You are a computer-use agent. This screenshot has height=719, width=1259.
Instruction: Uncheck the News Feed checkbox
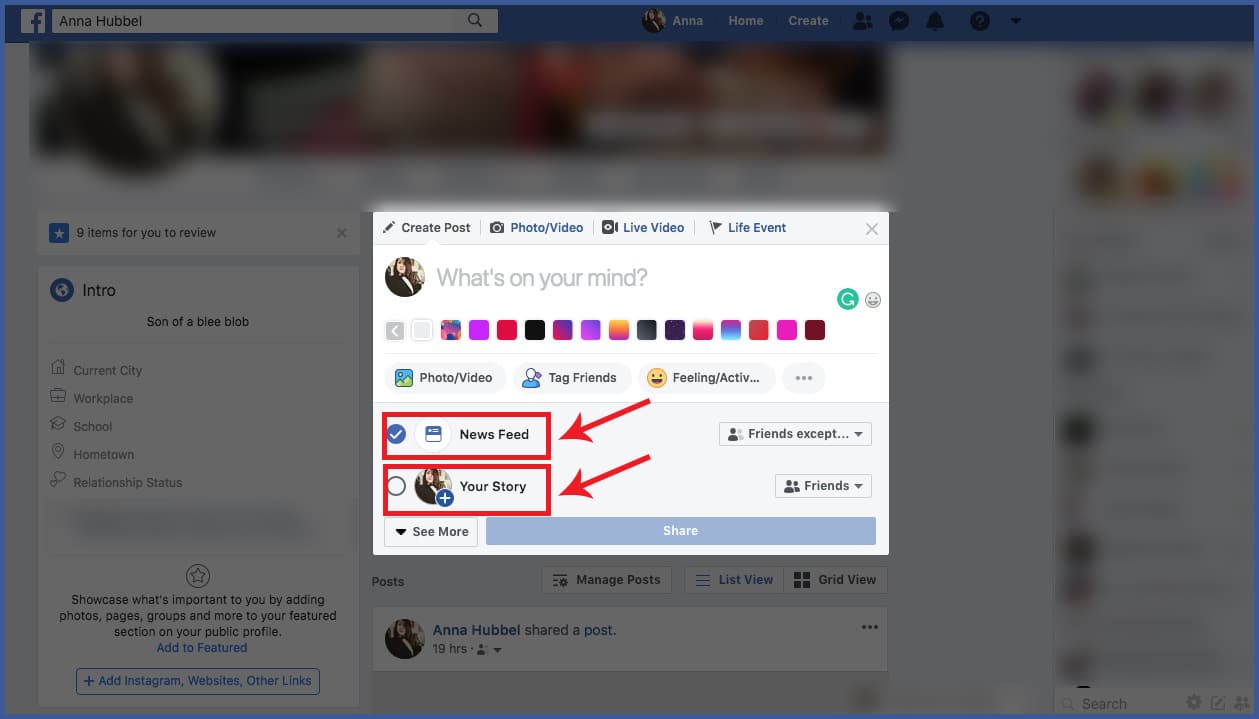click(396, 434)
